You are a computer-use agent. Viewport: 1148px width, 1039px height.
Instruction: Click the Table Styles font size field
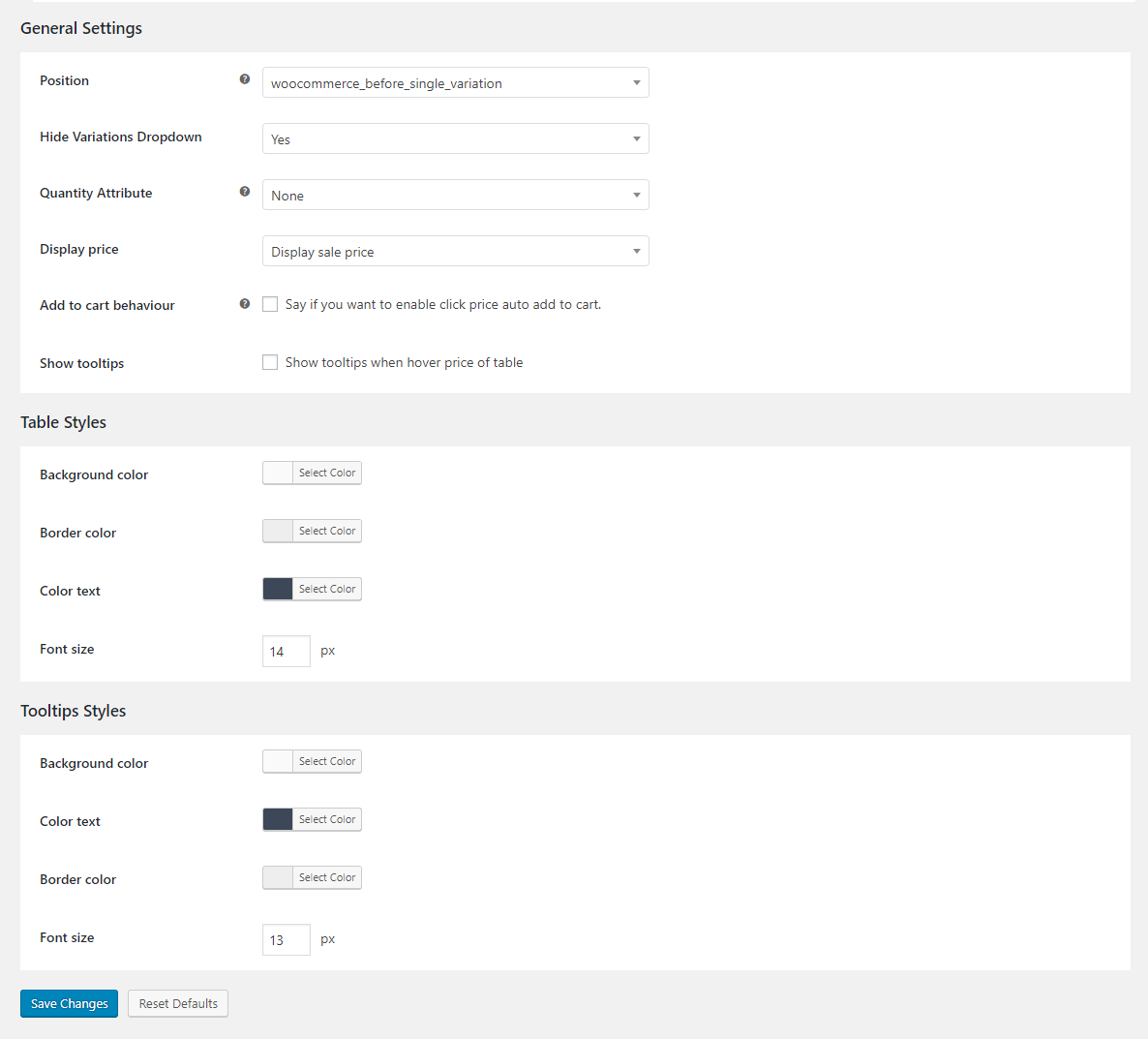tap(287, 652)
